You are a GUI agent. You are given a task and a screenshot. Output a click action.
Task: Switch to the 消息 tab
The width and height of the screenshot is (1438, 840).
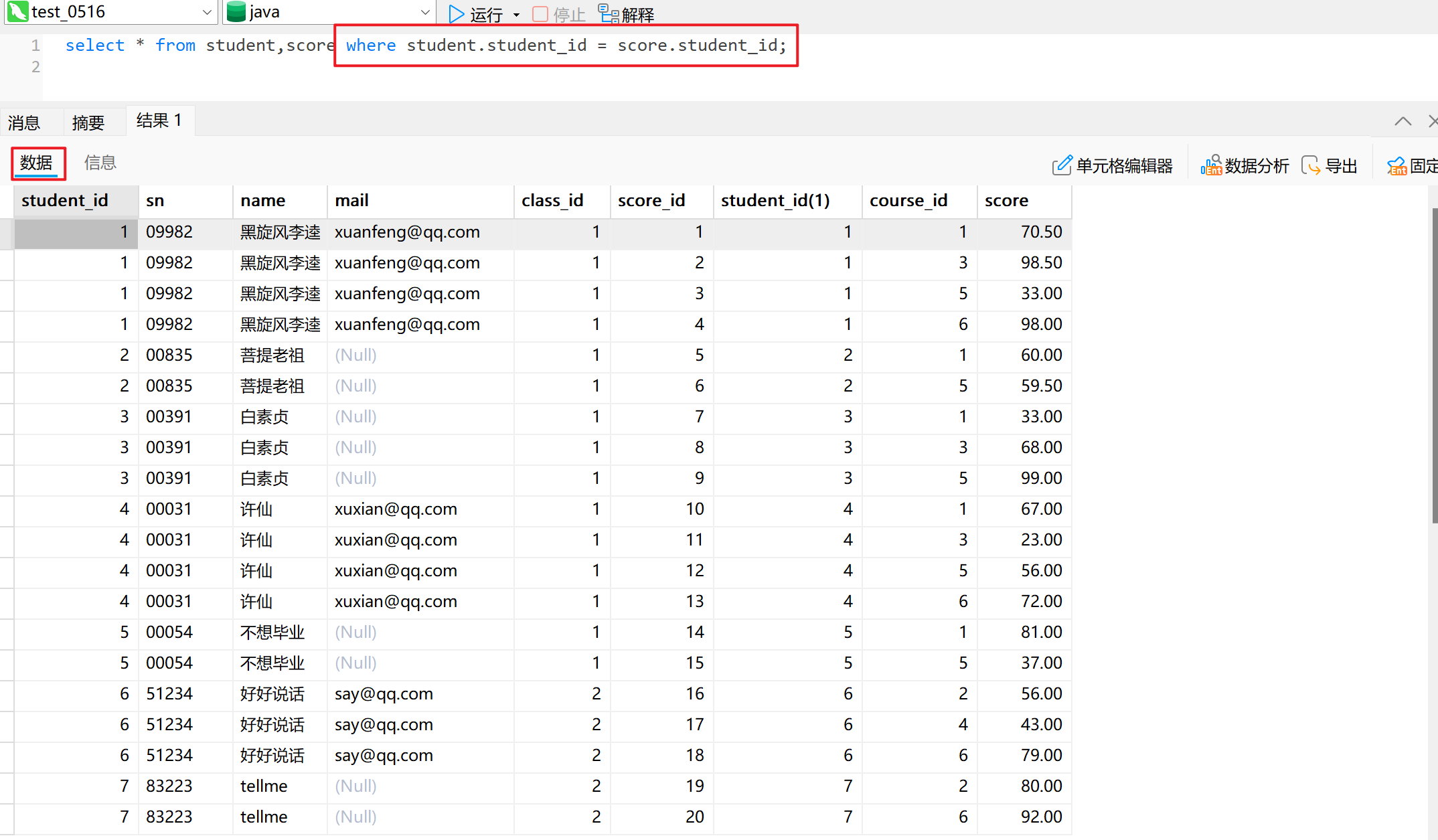pyautogui.click(x=24, y=122)
